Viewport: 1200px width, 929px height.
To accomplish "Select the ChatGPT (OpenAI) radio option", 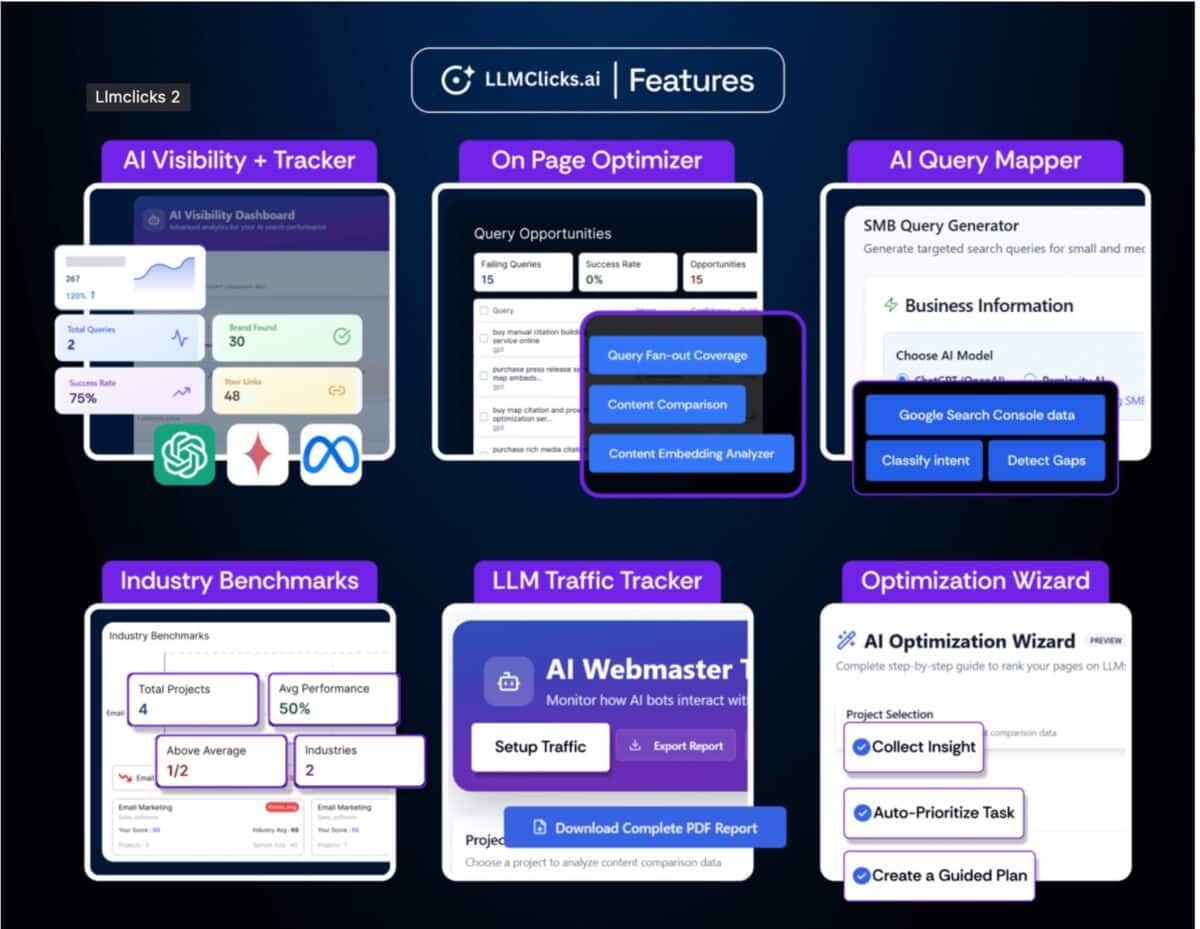I will coord(902,379).
